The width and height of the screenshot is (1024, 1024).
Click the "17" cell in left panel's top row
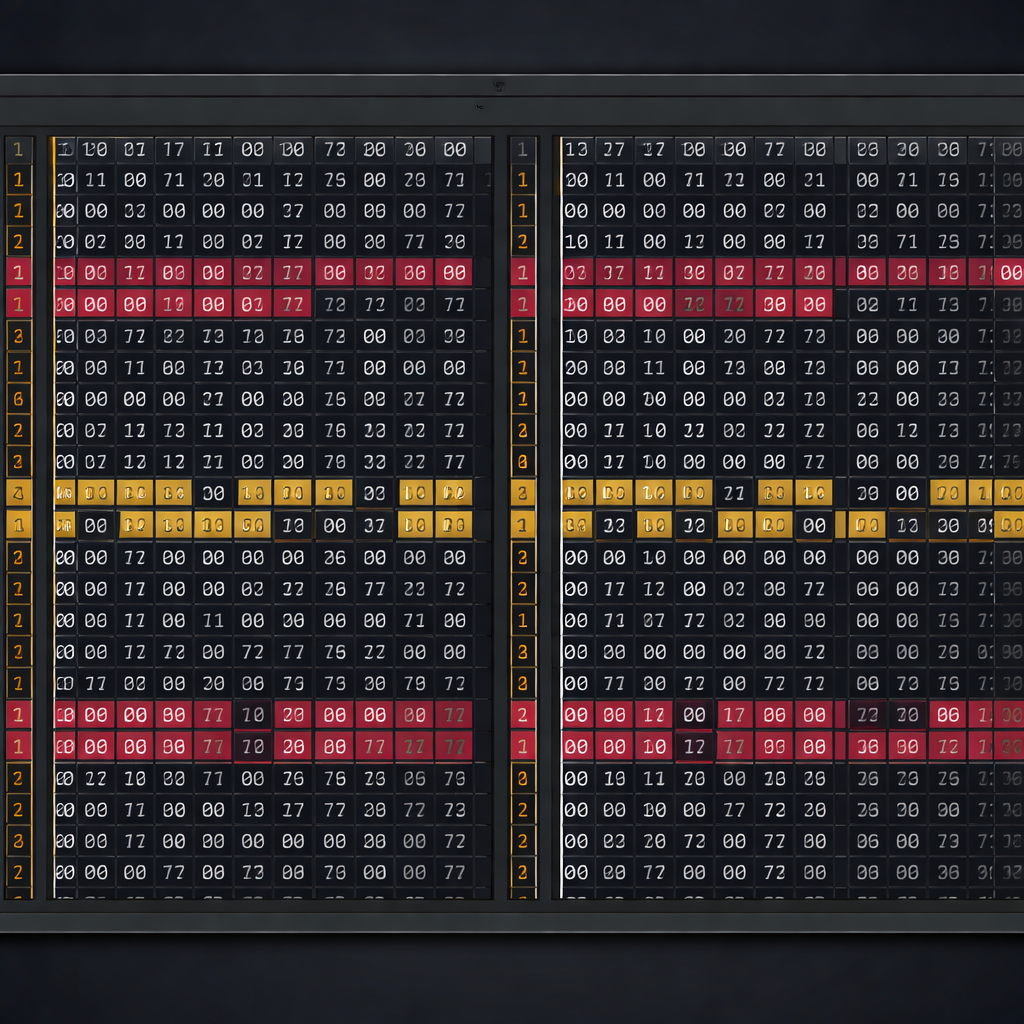174,150
